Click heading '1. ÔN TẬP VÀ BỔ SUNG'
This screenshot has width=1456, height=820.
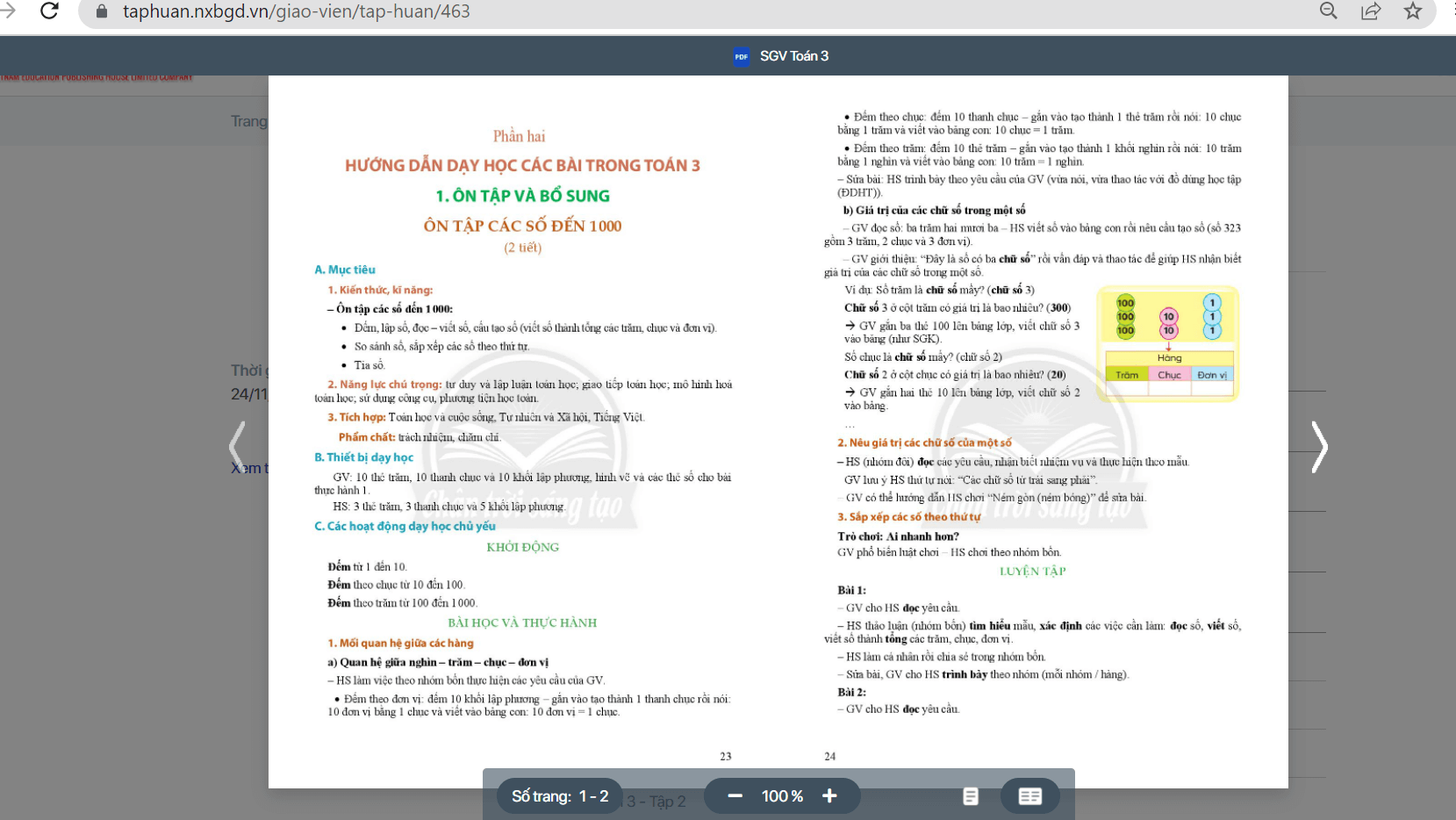point(522,196)
